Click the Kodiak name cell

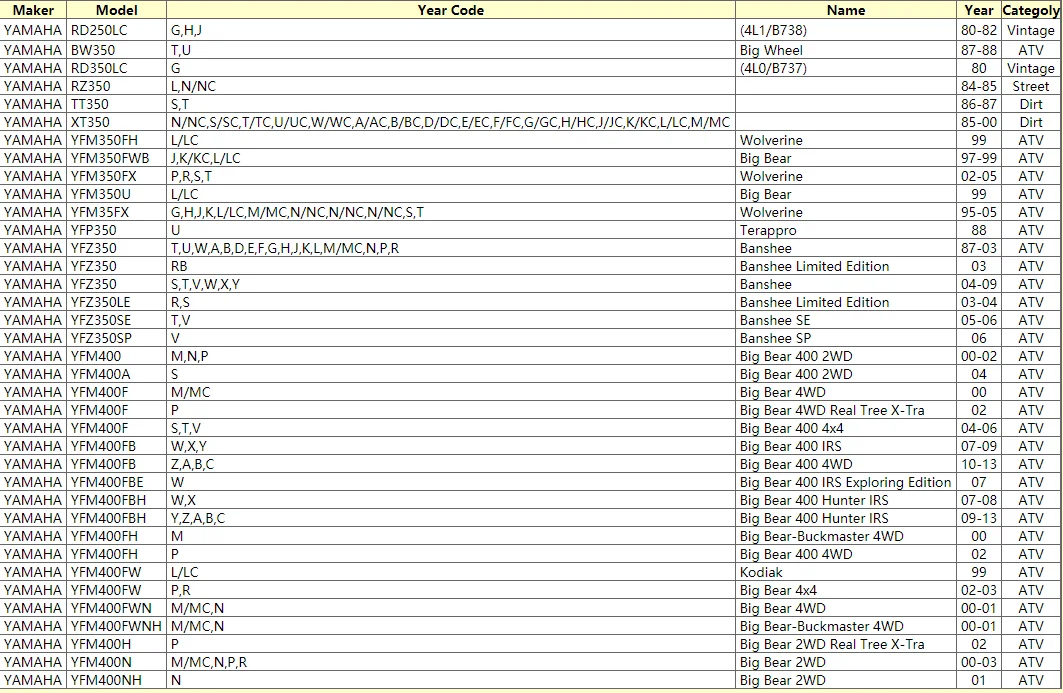point(845,572)
